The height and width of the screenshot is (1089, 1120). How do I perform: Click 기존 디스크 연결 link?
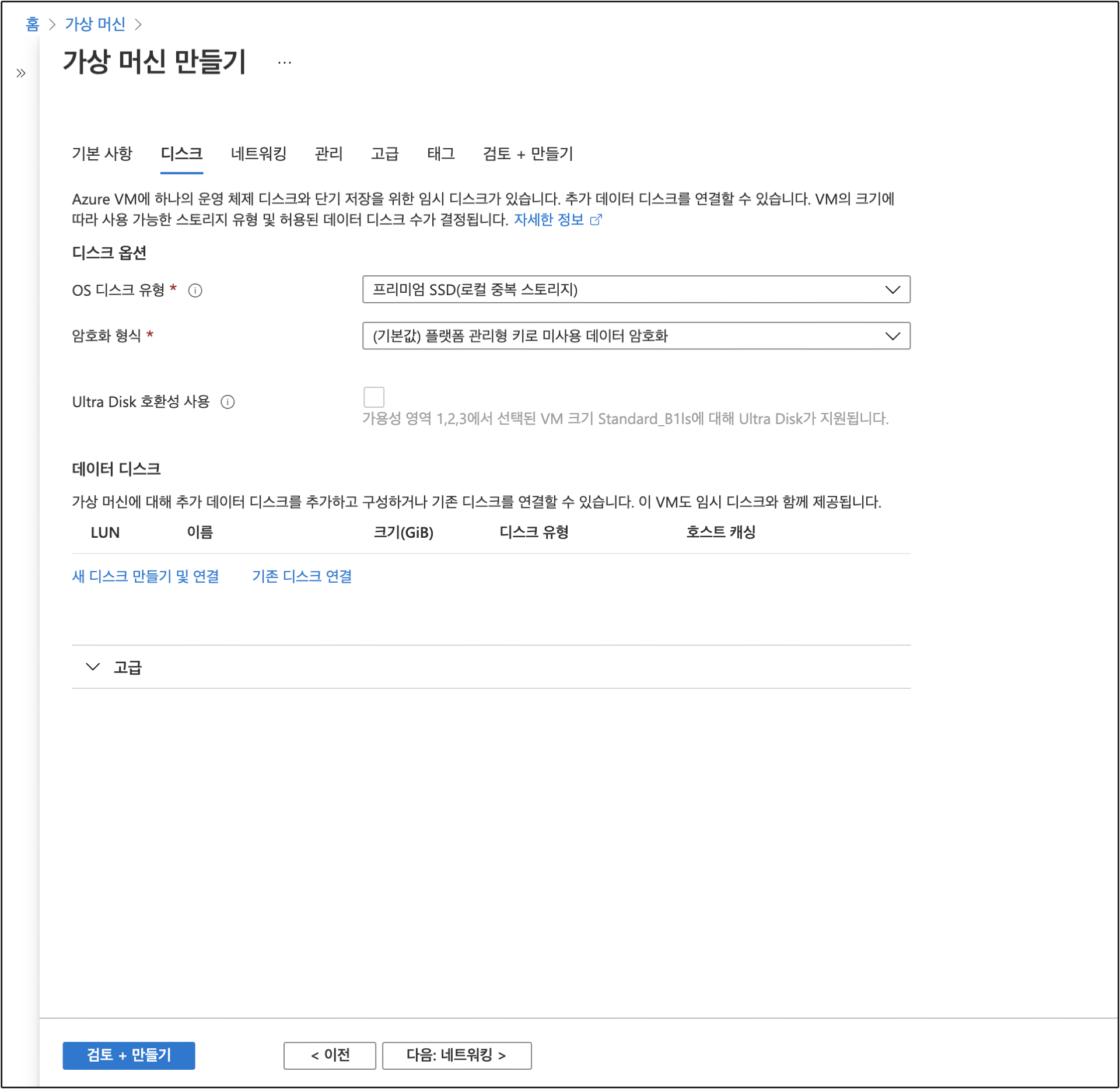tap(302, 576)
